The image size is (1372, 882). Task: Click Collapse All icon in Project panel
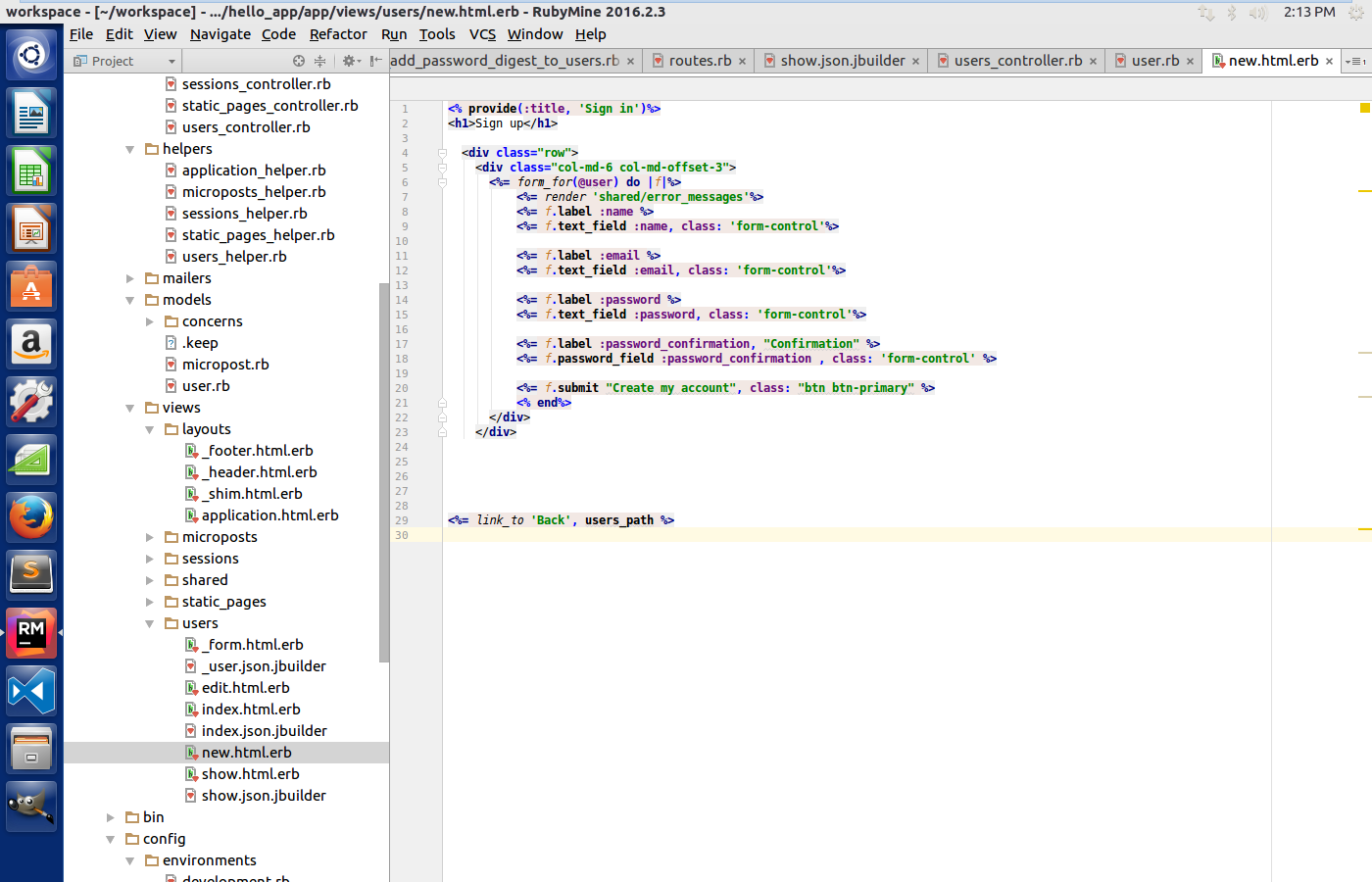(319, 61)
